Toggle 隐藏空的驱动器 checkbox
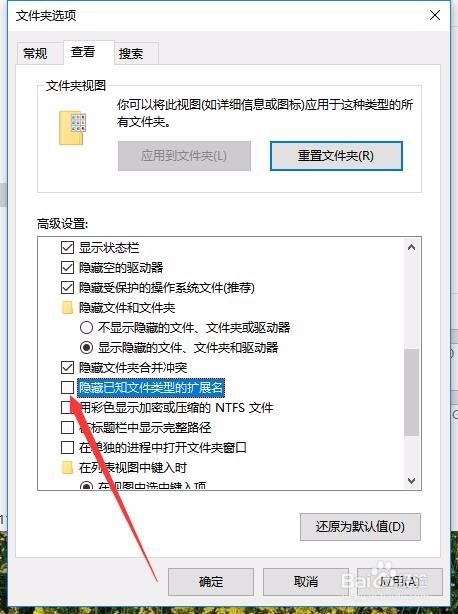Screen dimensions: 458x614 (x=67, y=267)
